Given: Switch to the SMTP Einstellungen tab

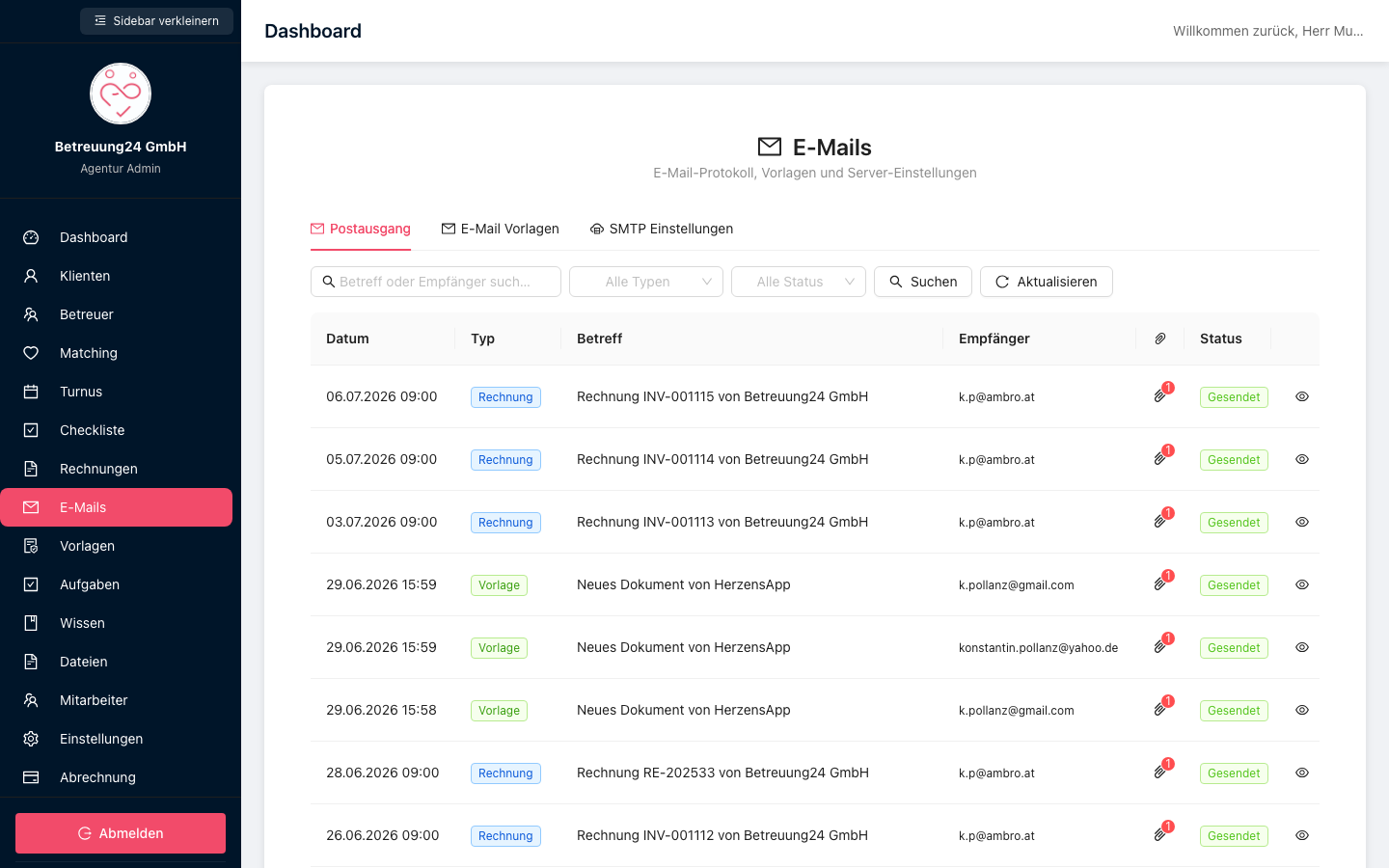Looking at the screenshot, I should click(x=662, y=229).
